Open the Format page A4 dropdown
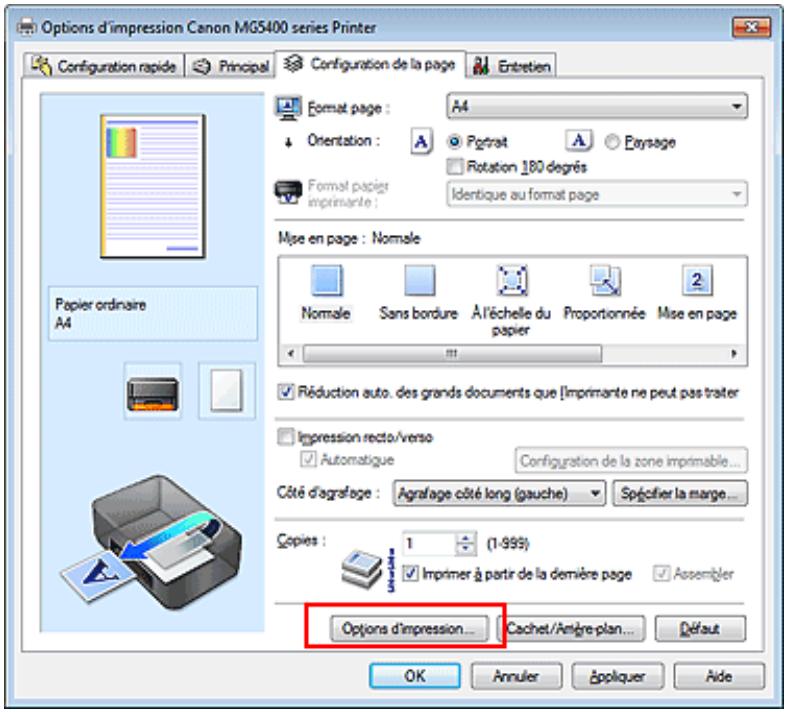This screenshot has width=787, height=712. point(596,106)
